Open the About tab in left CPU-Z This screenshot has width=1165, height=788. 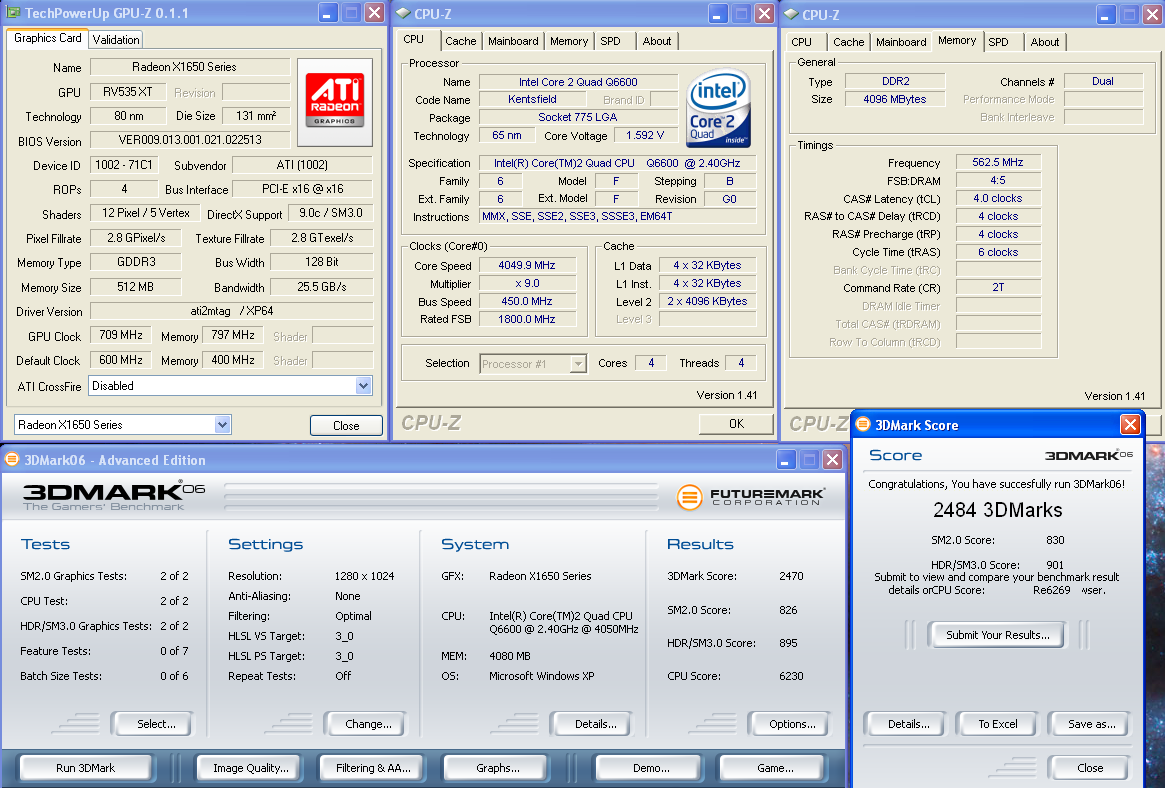[657, 41]
